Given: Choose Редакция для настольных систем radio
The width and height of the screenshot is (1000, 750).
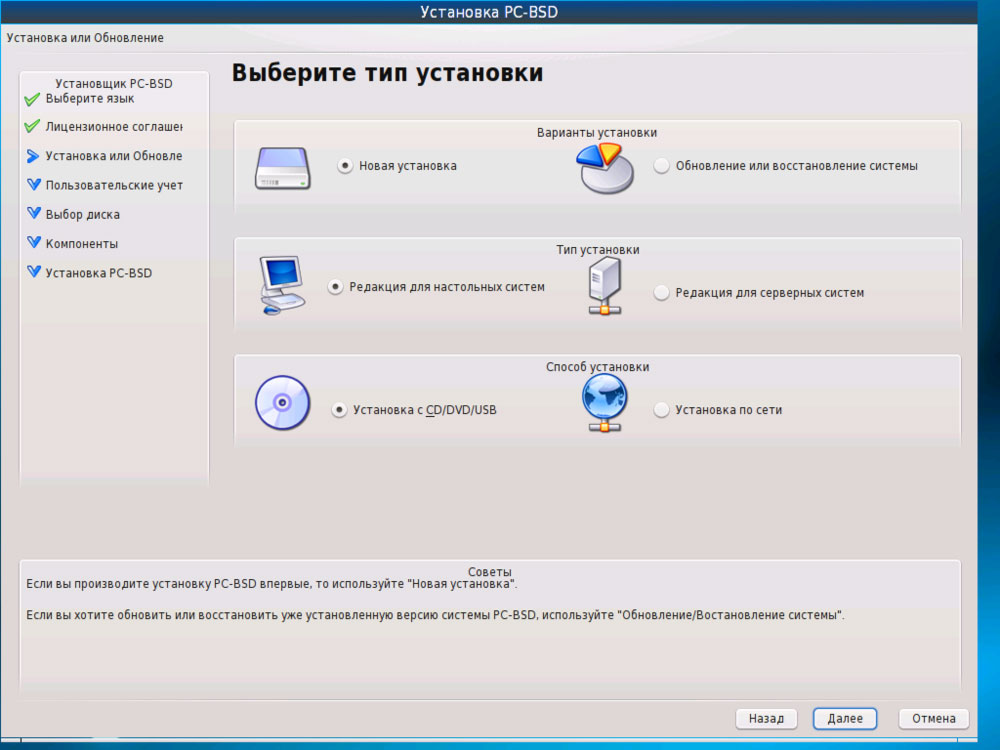Looking at the screenshot, I should point(335,287).
